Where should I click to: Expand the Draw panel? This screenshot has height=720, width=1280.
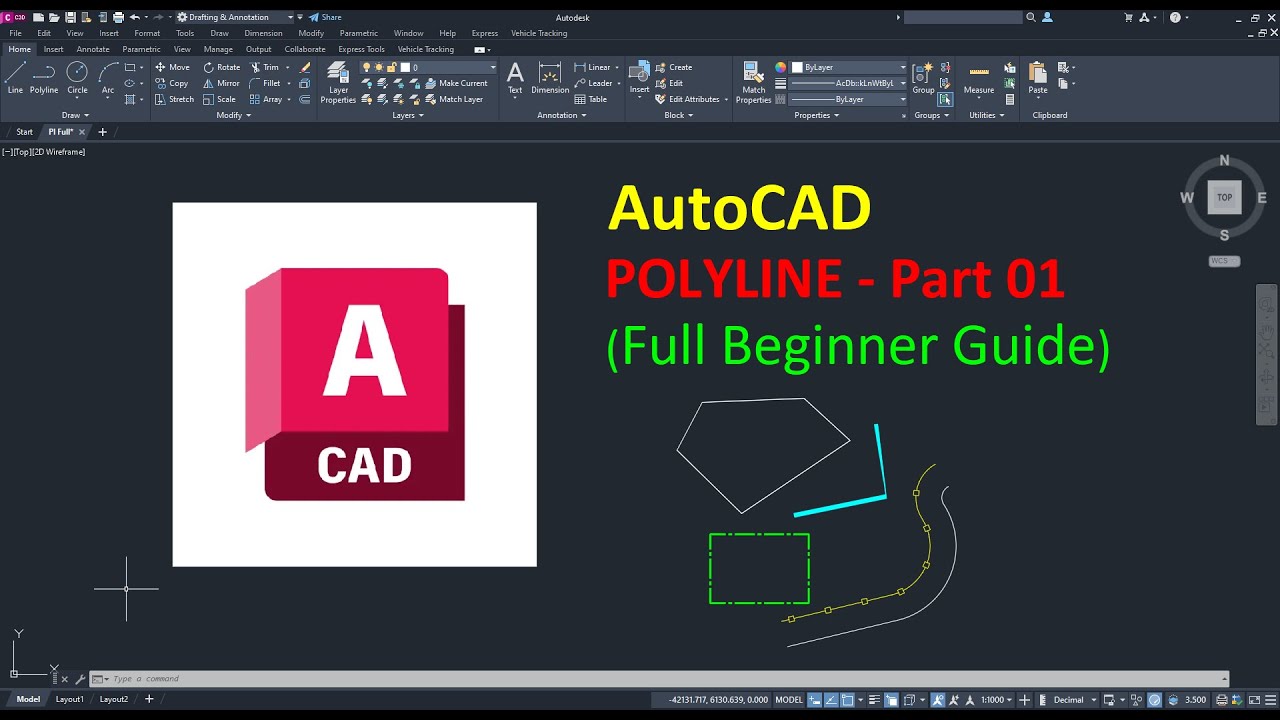click(75, 115)
